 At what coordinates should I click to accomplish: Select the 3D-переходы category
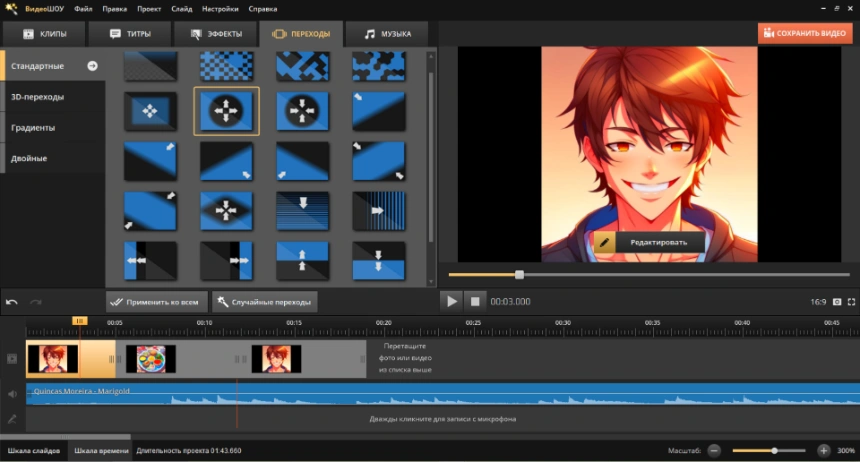(53, 97)
